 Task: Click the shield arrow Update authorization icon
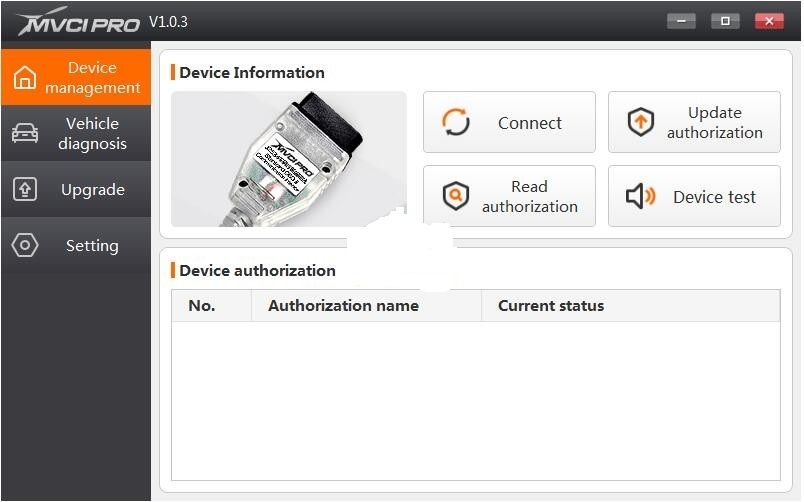tap(640, 123)
